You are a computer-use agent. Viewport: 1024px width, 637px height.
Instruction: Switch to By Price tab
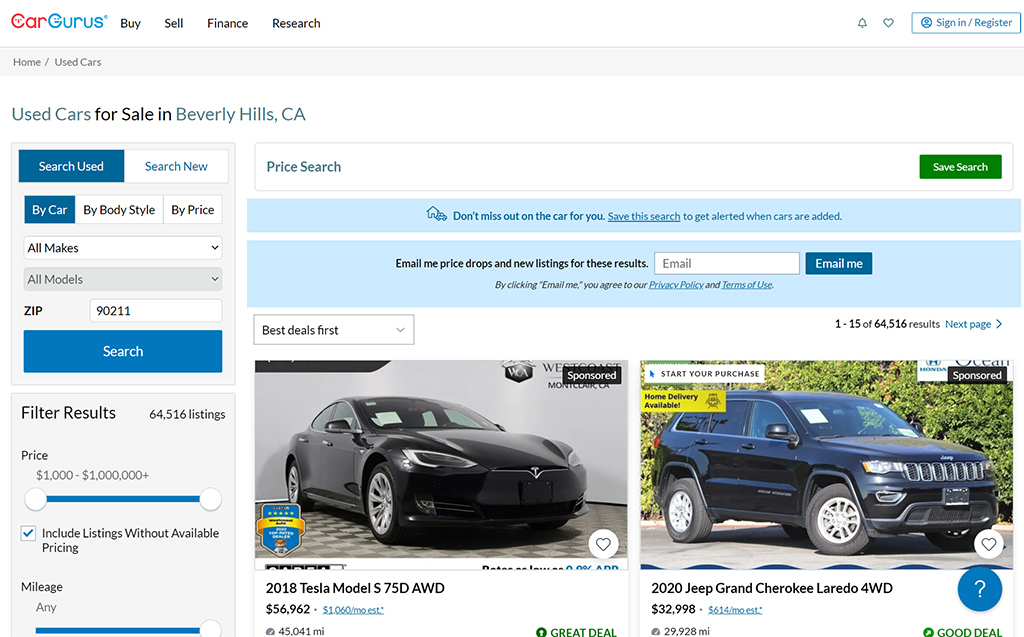193,210
